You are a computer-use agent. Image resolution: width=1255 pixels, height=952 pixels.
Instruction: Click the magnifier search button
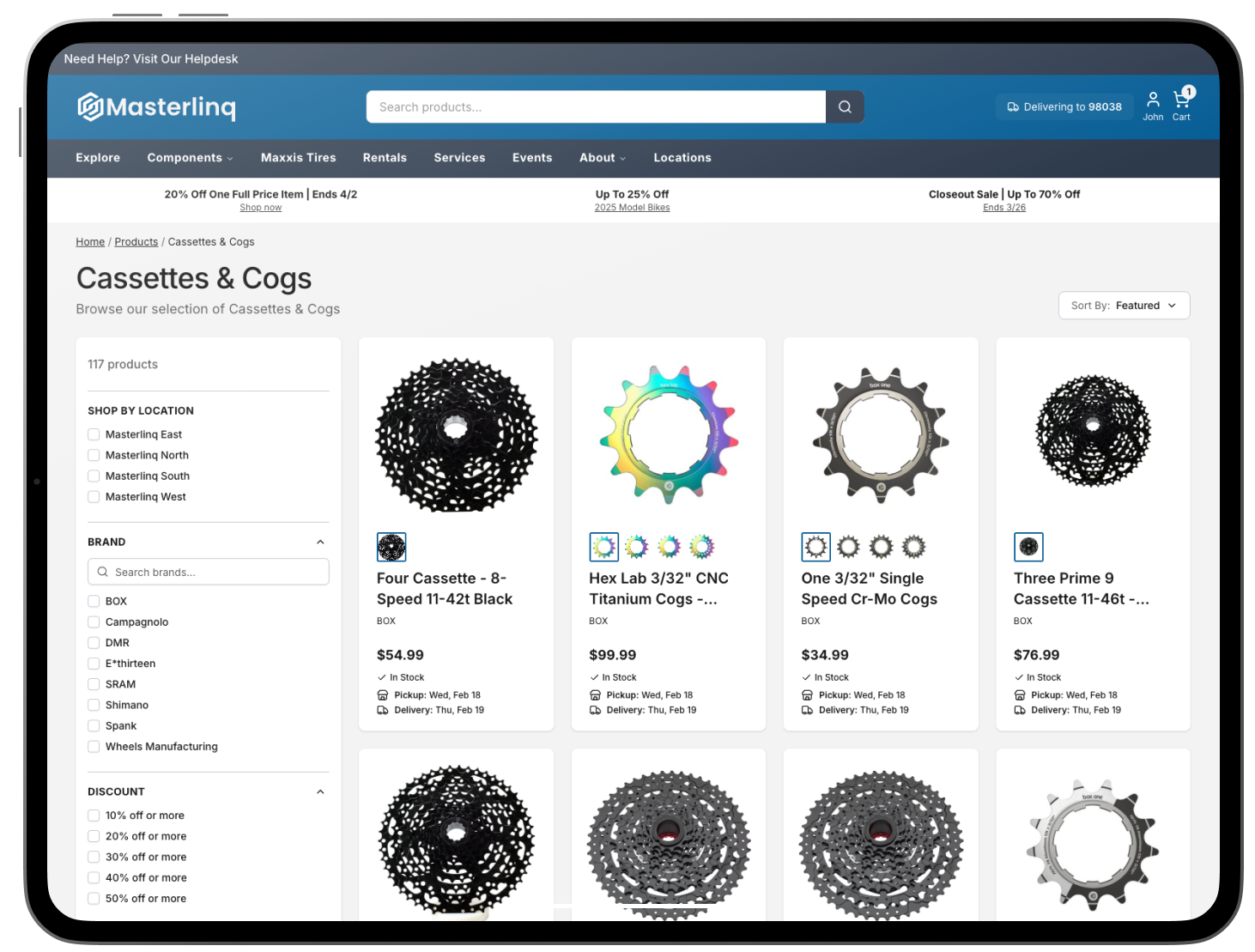pos(845,107)
